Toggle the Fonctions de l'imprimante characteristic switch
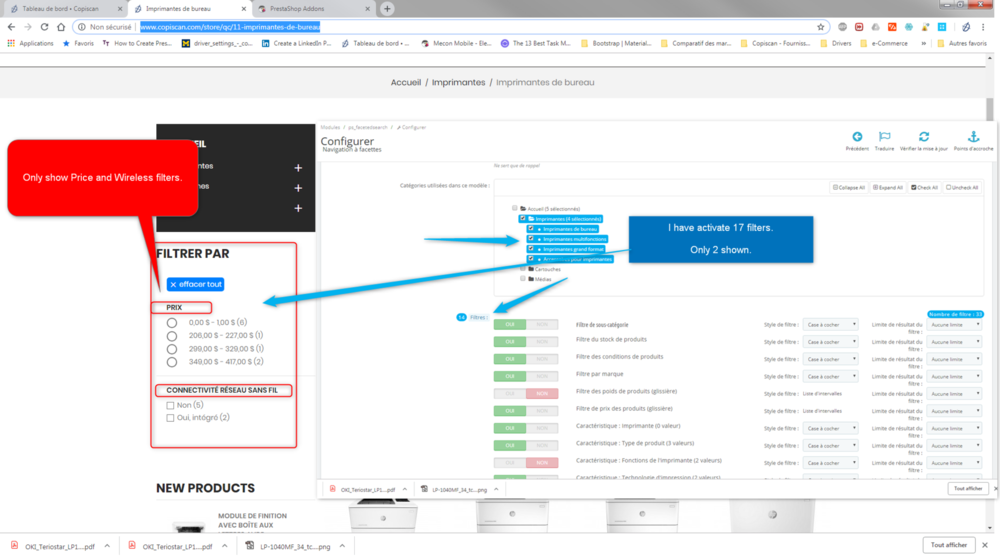 coord(526,462)
